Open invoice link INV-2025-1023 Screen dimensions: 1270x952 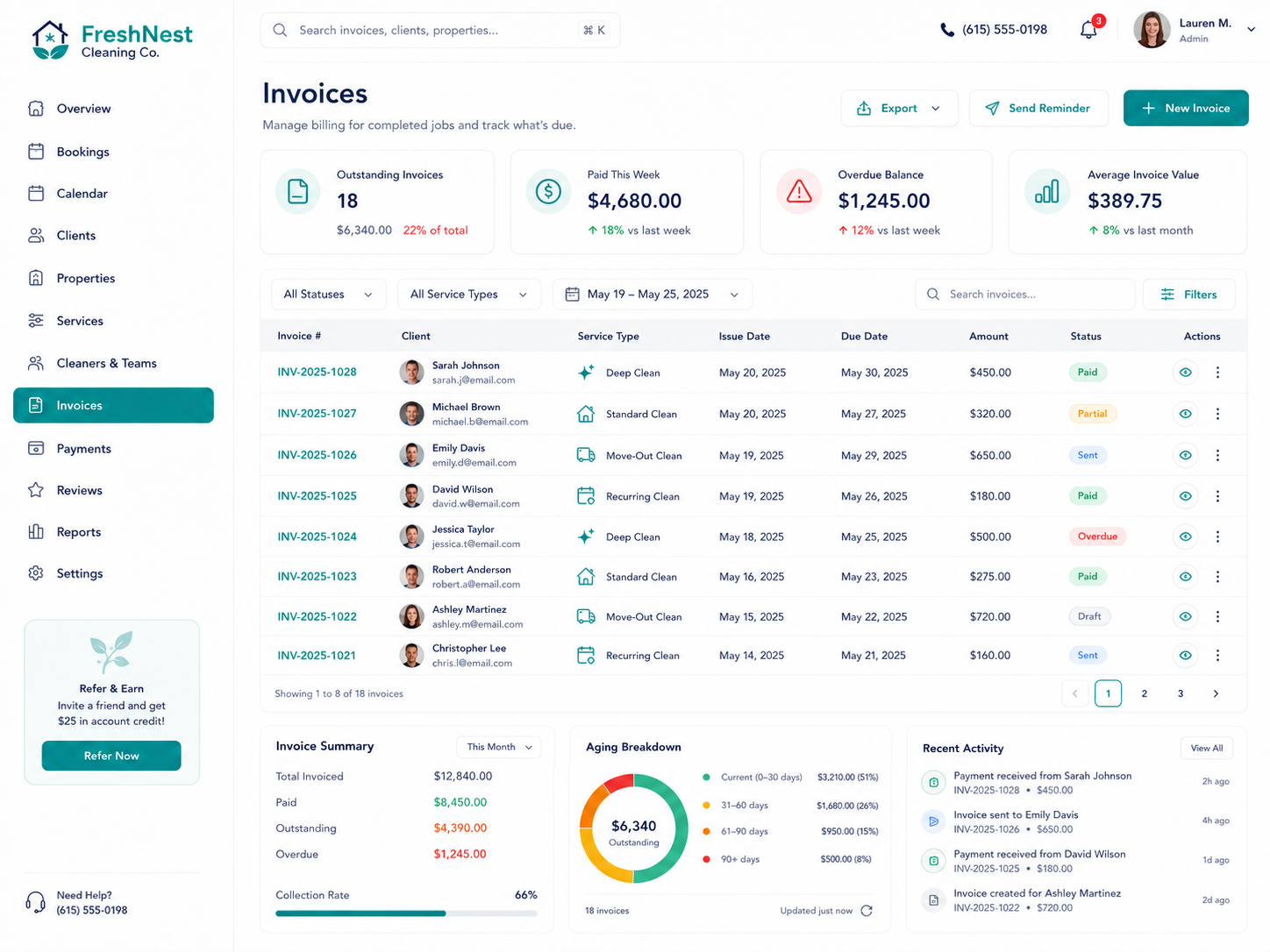(x=317, y=577)
